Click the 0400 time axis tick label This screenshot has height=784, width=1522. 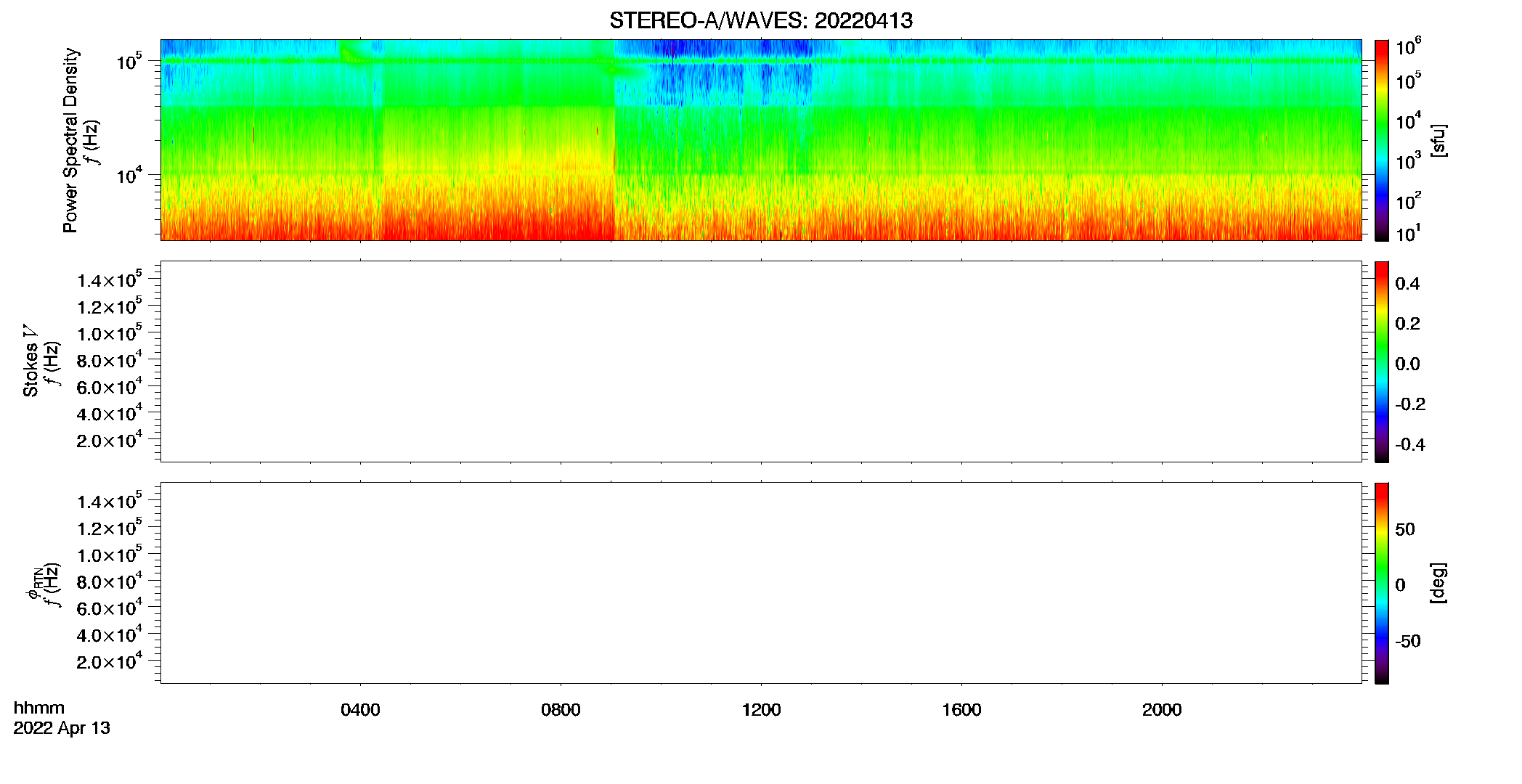point(360,710)
